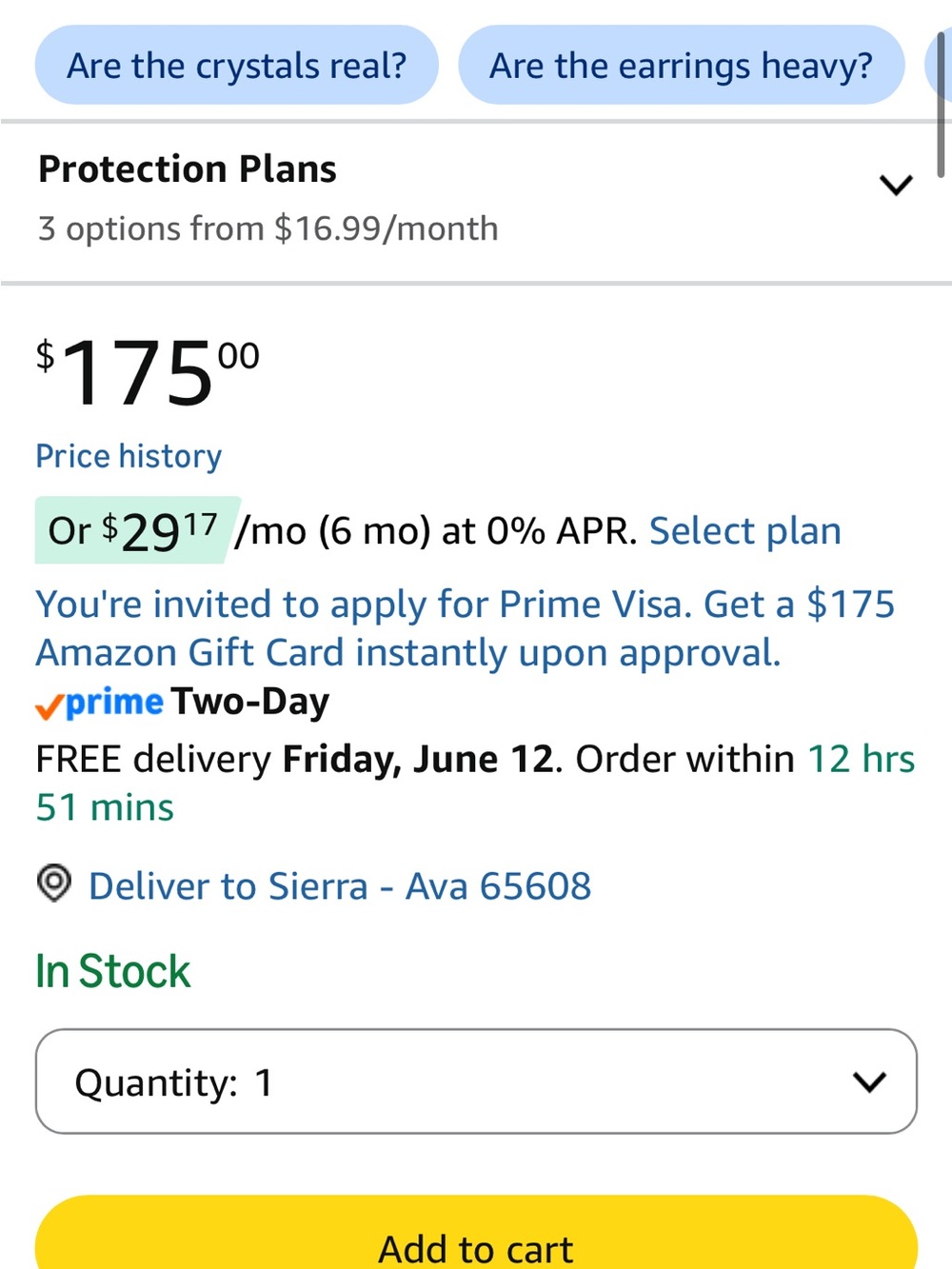Tap the $29.17 monthly payment badge

(137, 530)
